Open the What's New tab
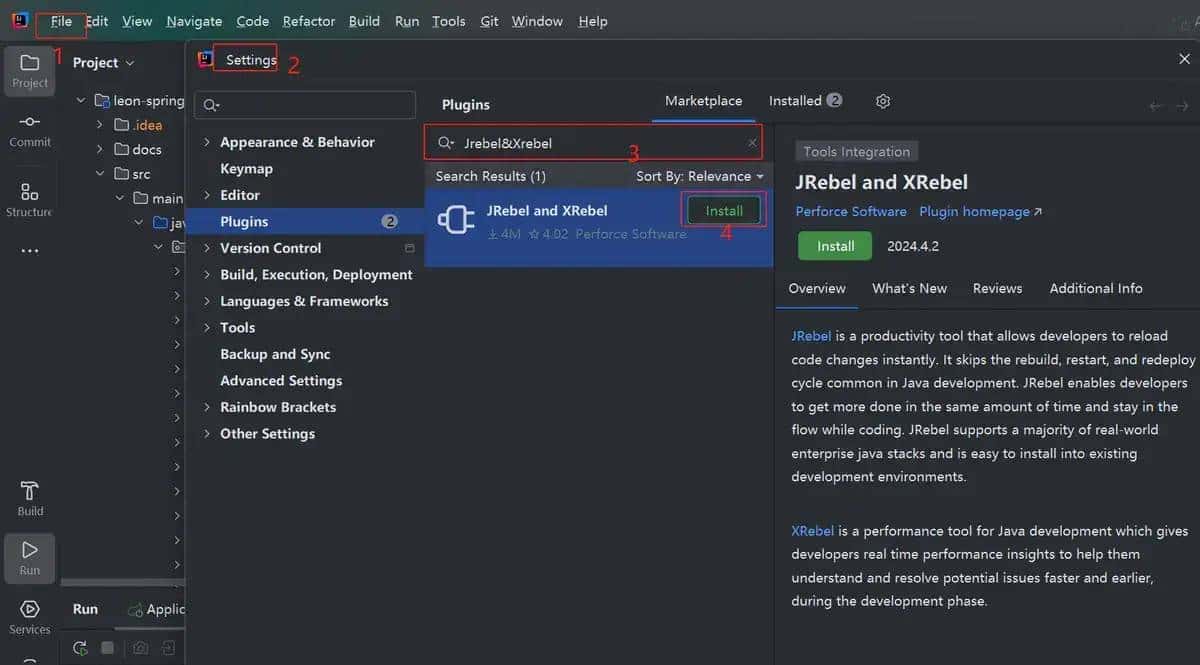 click(909, 288)
